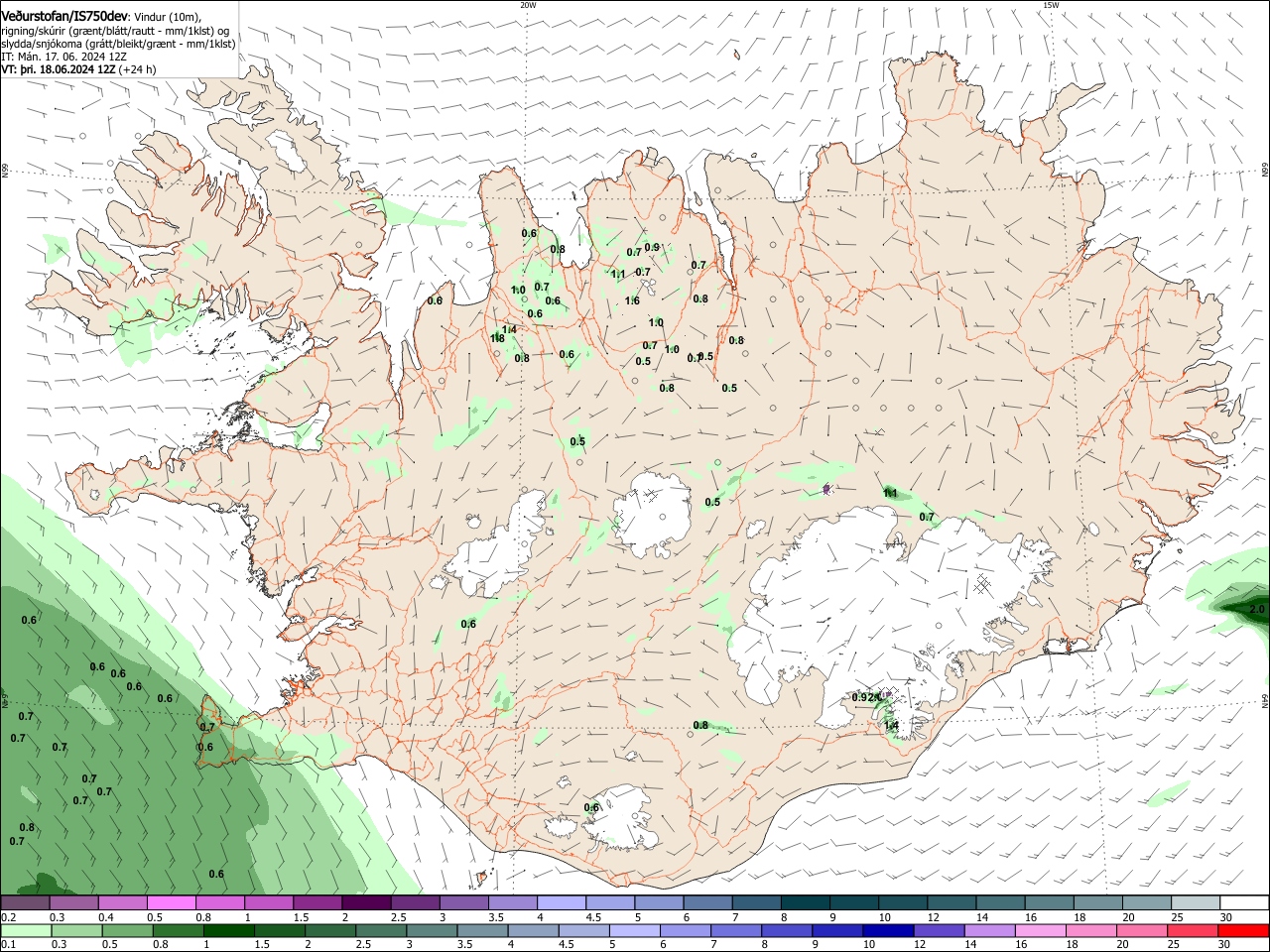Click the Veðurstofan/IS750dev title text

[x=64, y=16]
